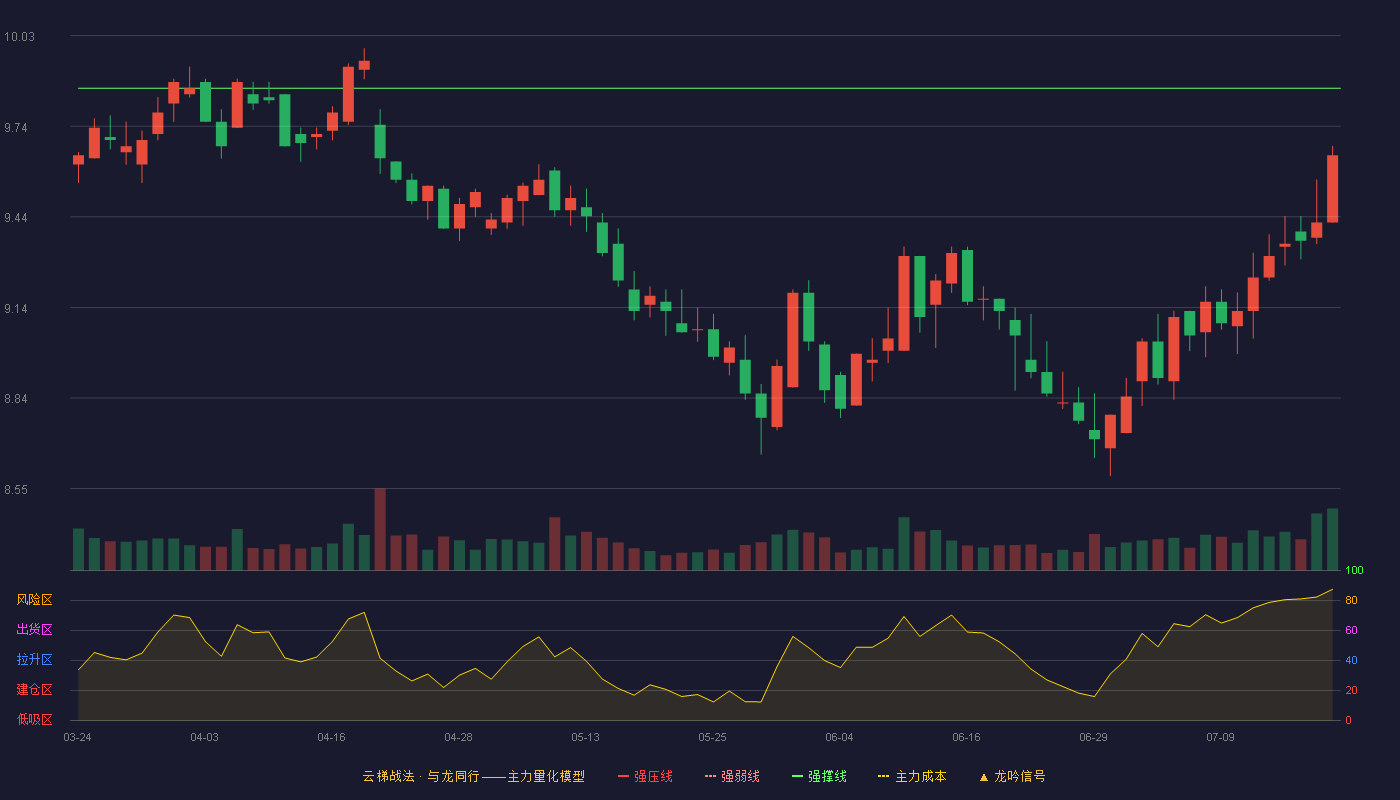Click the 04-28 date label
Screen dimensions: 1400x800
pos(458,737)
